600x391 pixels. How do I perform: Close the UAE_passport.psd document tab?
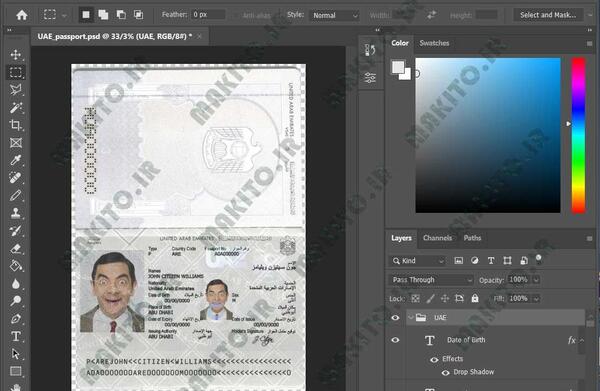(x=199, y=36)
